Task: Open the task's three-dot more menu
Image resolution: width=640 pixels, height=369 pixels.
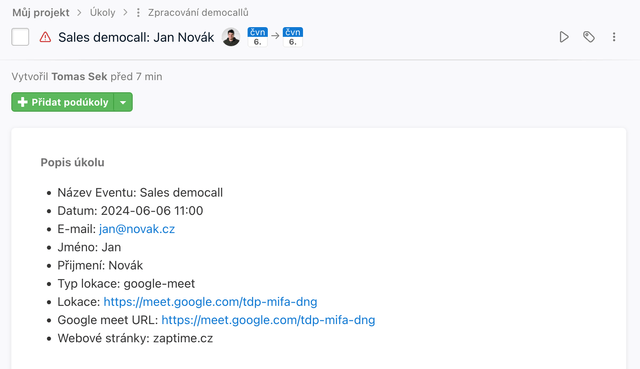Action: point(614,37)
